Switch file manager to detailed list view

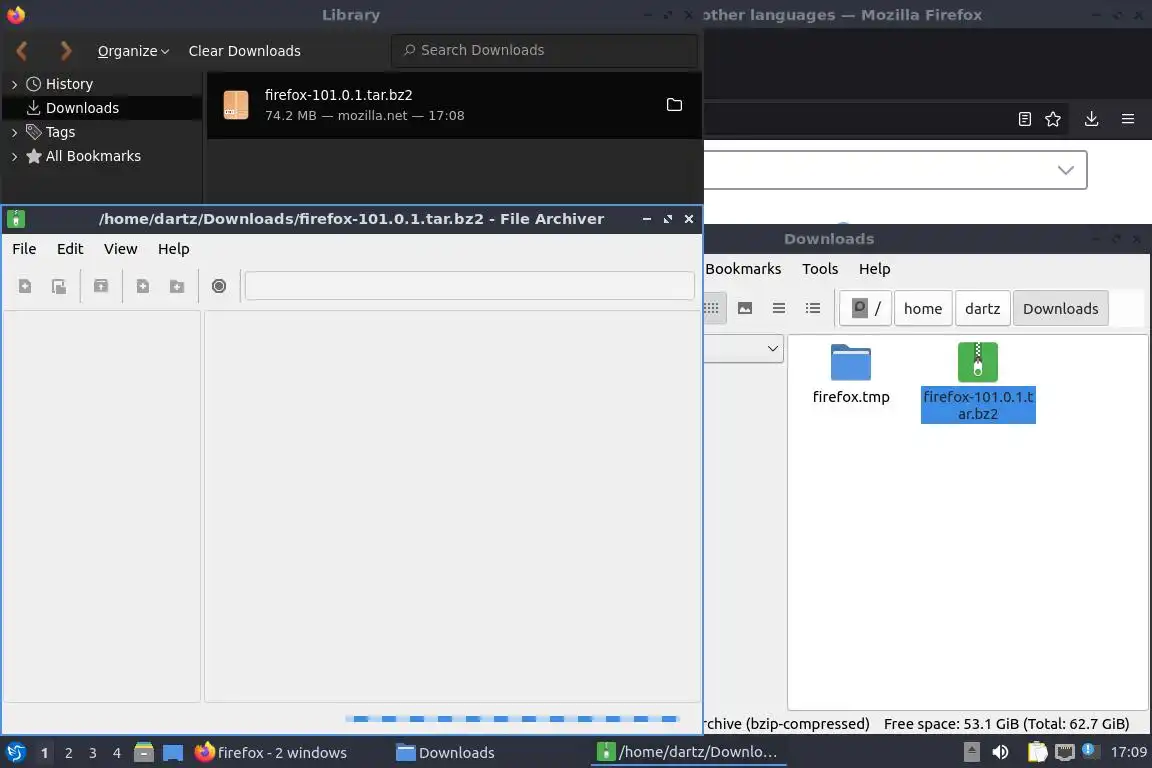(x=813, y=308)
